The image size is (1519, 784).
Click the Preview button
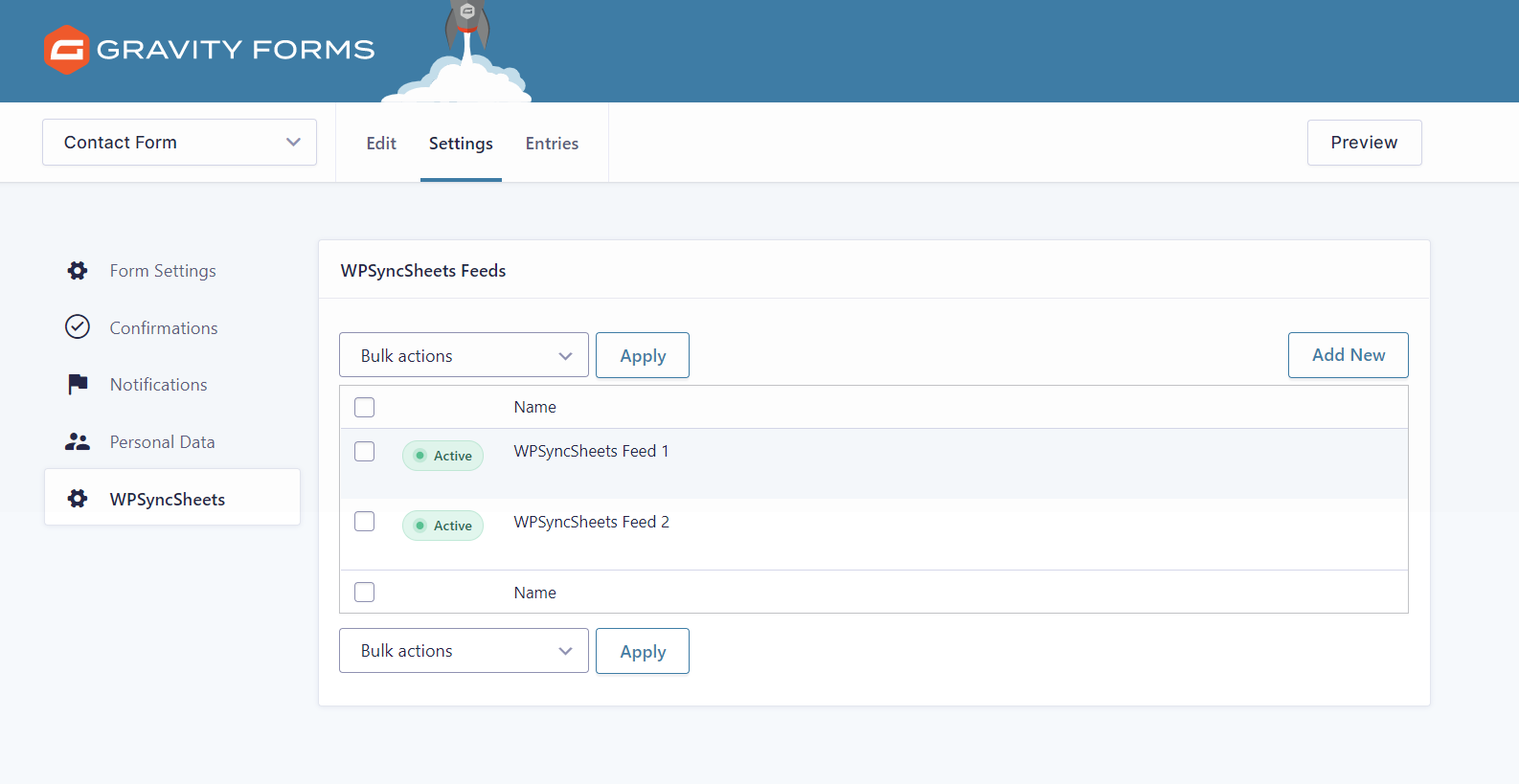point(1364,143)
